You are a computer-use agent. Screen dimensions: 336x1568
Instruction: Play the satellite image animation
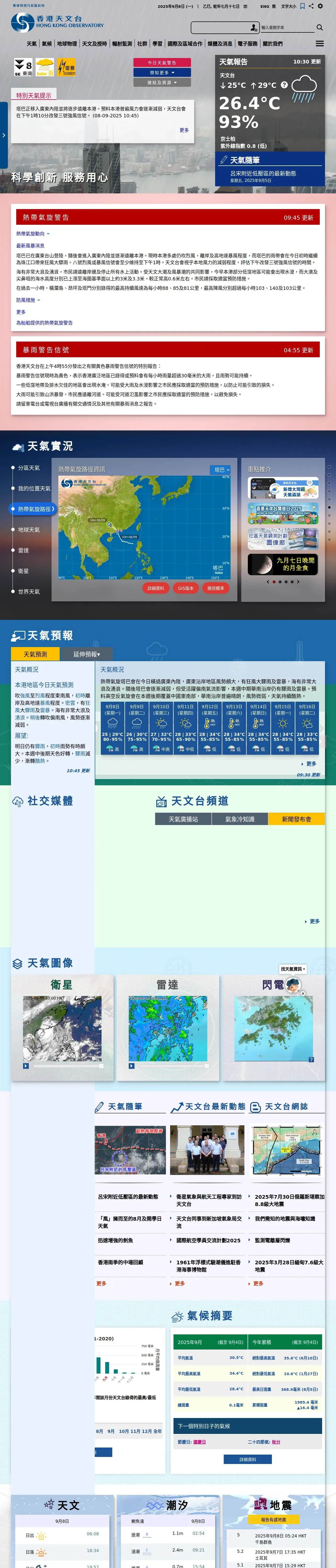click(26, 1066)
